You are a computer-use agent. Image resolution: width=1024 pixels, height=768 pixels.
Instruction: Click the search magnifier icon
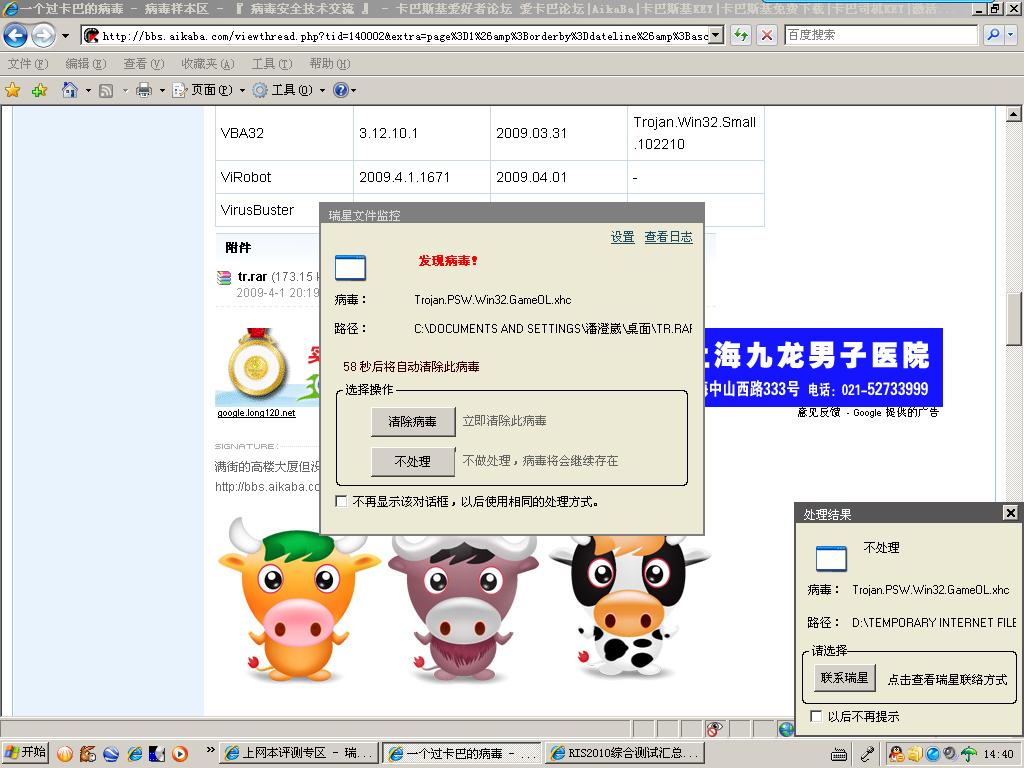(x=993, y=35)
